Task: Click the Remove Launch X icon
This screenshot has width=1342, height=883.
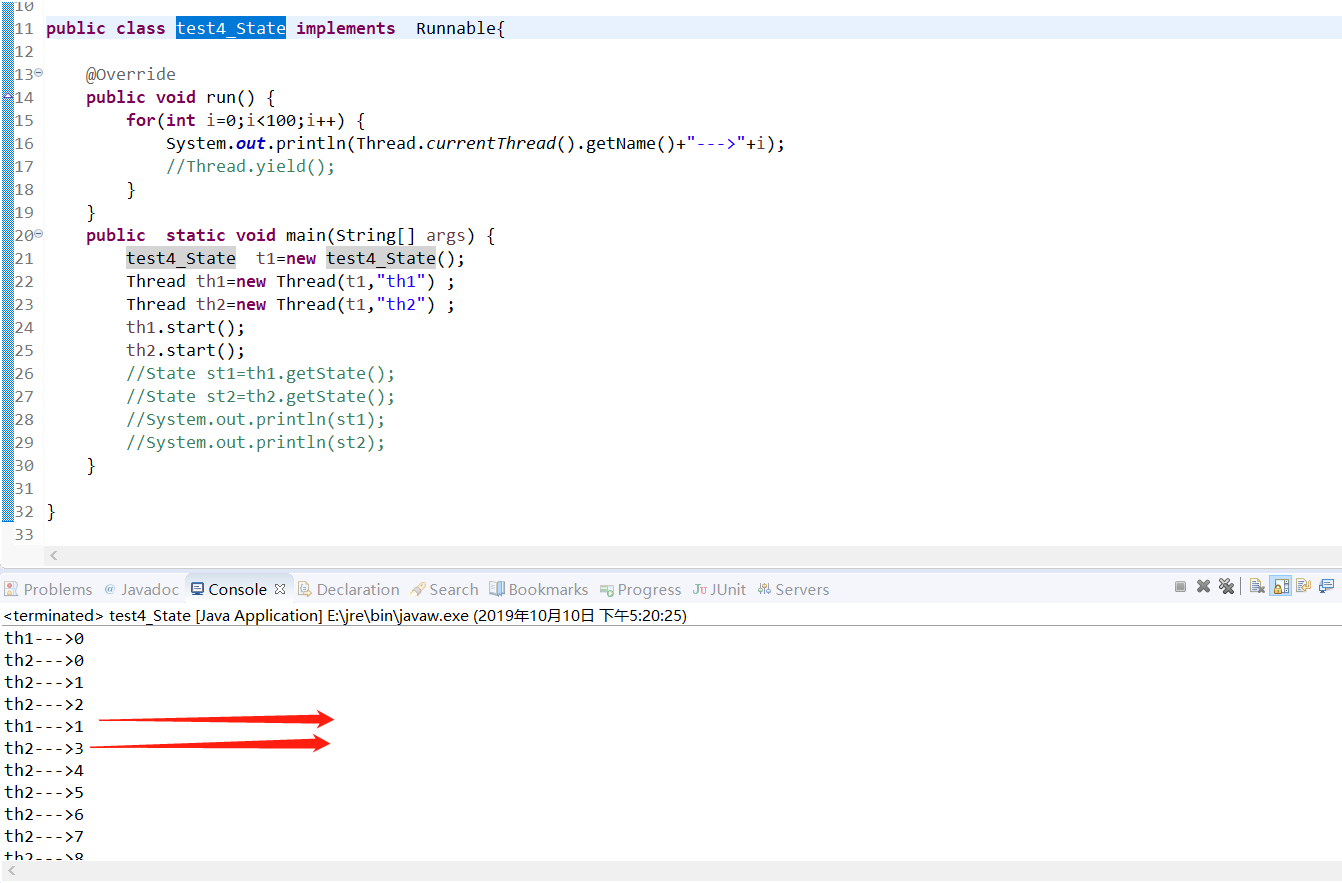Action: click(x=1203, y=586)
